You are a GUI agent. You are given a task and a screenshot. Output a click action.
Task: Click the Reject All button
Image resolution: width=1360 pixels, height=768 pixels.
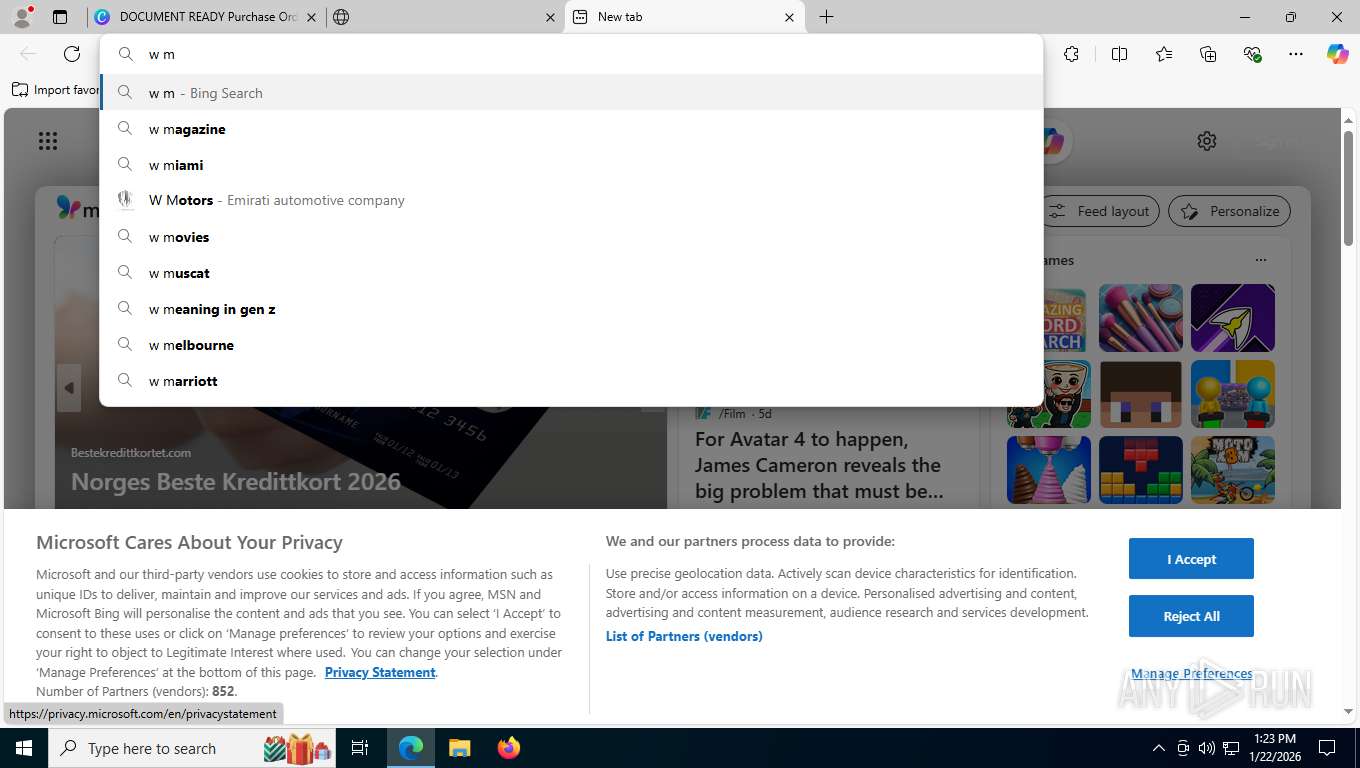click(x=1191, y=616)
